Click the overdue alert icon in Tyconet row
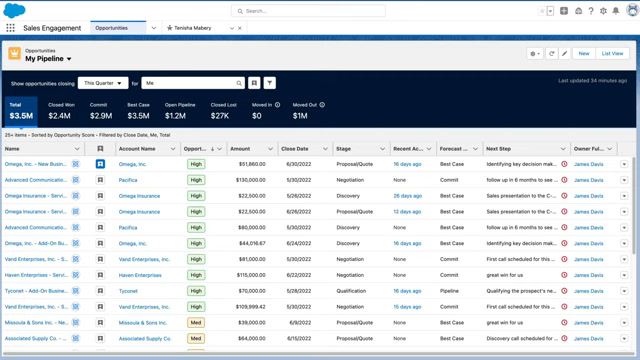Screen dimensions: 640x360 (564, 291)
